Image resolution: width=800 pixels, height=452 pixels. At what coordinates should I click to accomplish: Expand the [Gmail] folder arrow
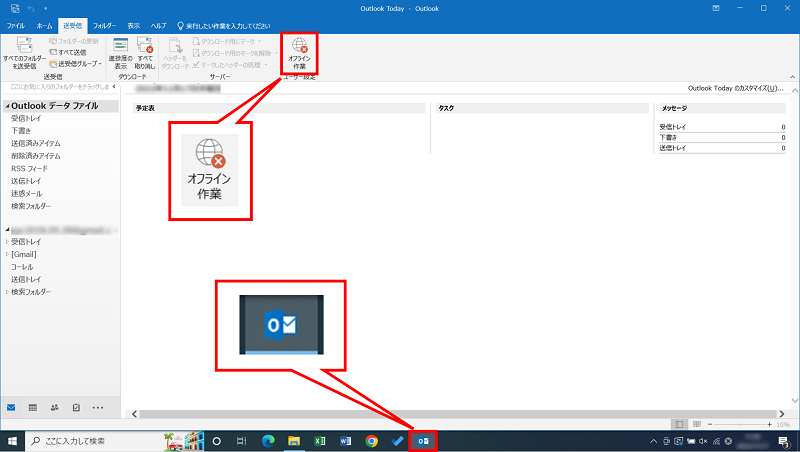click(7, 254)
